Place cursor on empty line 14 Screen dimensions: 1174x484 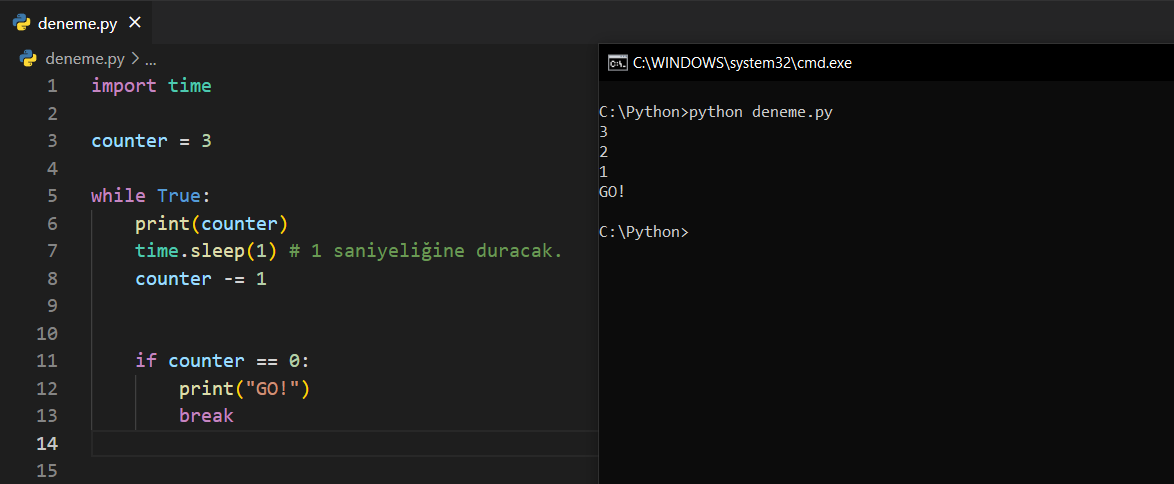coord(340,443)
